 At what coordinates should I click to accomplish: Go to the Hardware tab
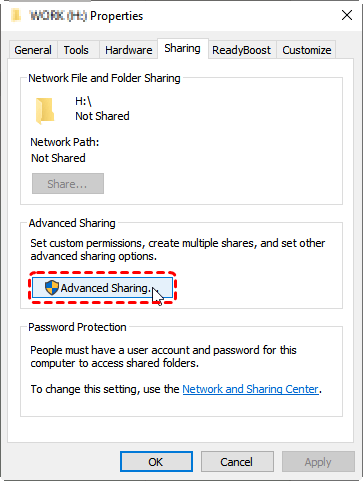pos(129,50)
